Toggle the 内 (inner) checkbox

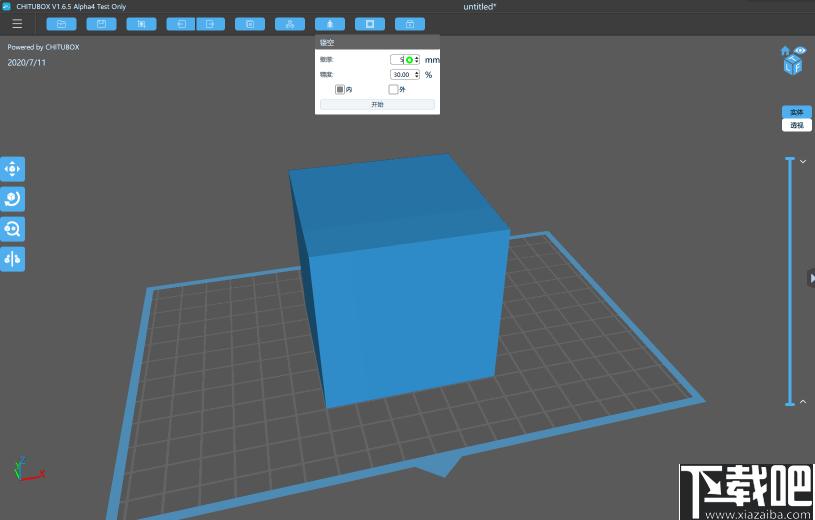(x=340, y=89)
